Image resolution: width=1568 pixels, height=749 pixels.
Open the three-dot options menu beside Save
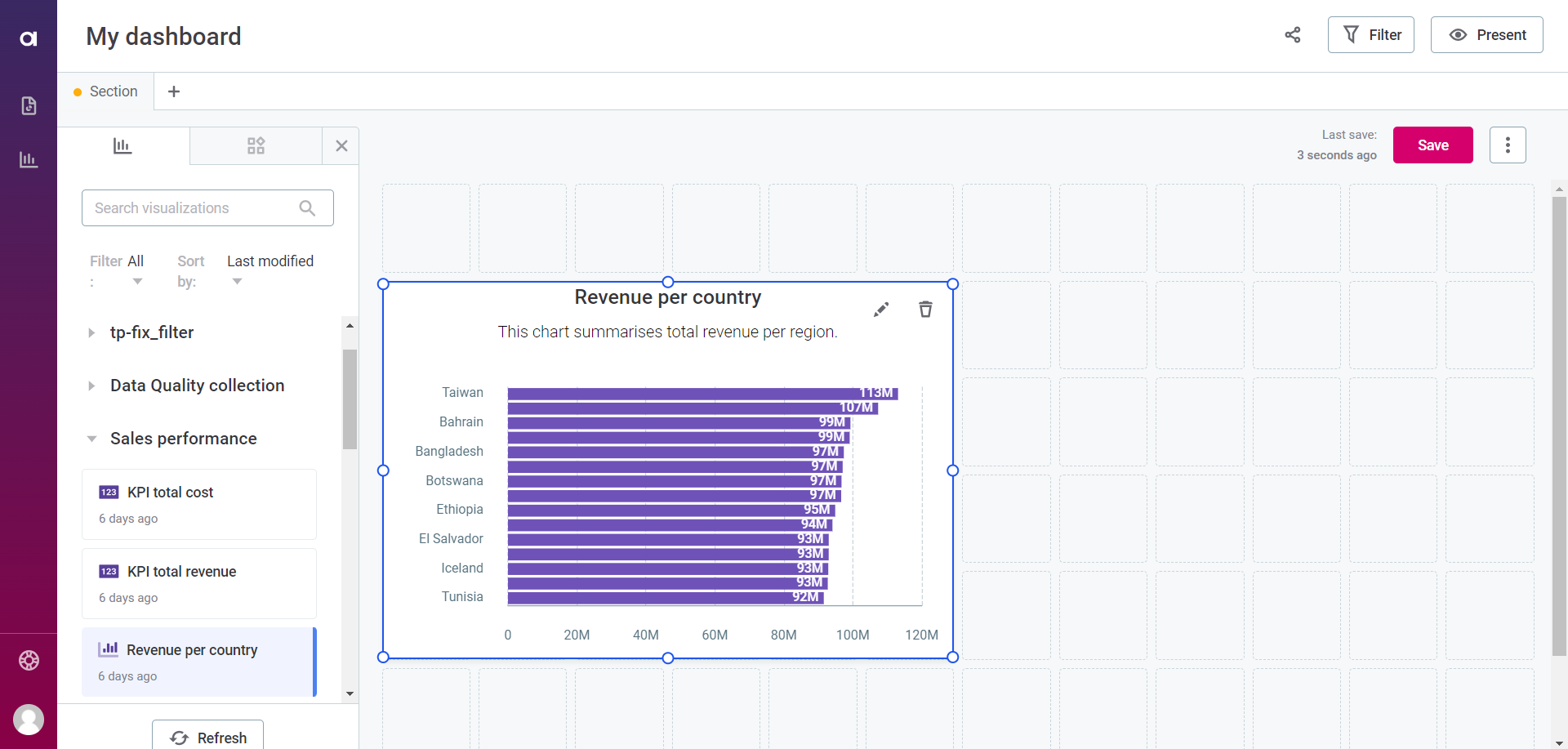click(x=1508, y=145)
